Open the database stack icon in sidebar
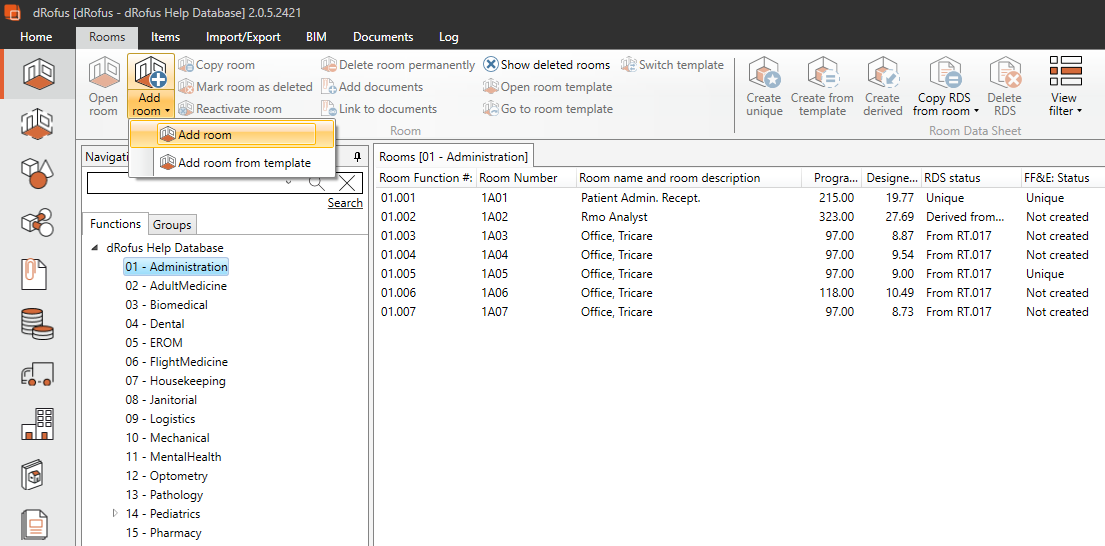 [37, 324]
